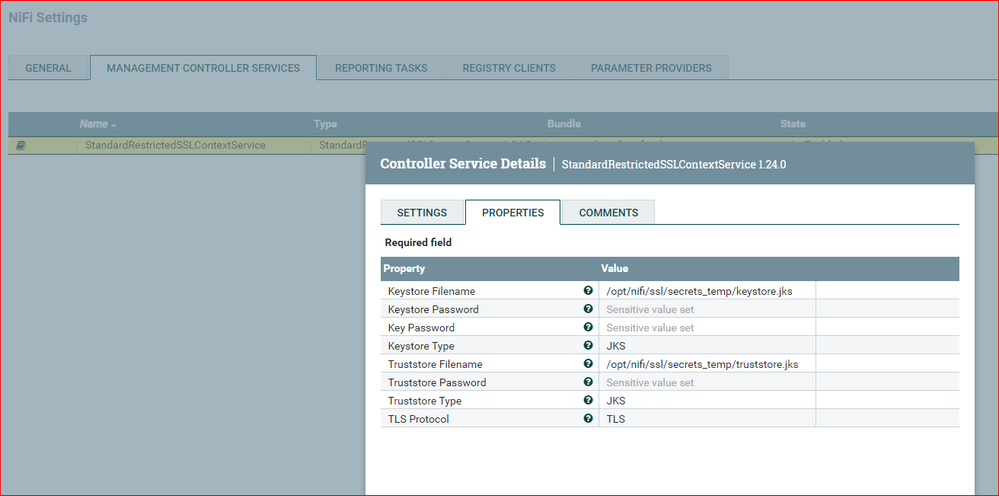Open the Registry Clients tab

(509, 68)
